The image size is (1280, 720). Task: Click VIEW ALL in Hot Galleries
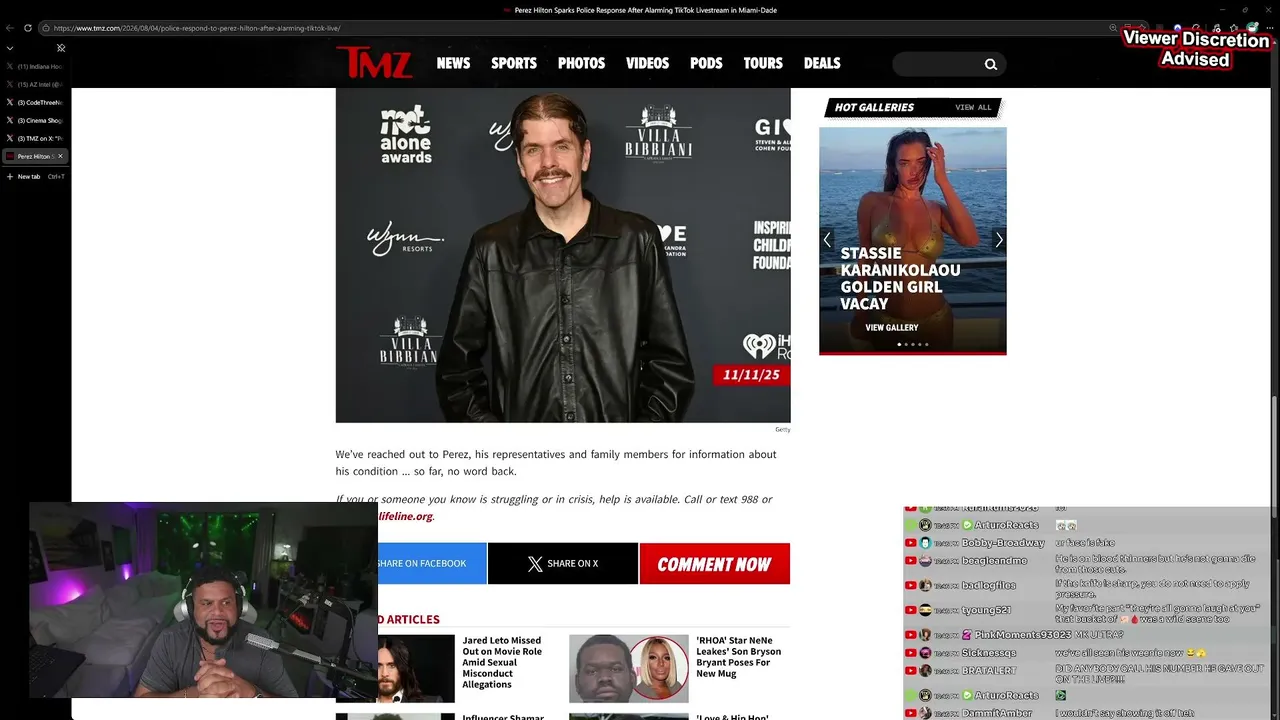tap(973, 107)
